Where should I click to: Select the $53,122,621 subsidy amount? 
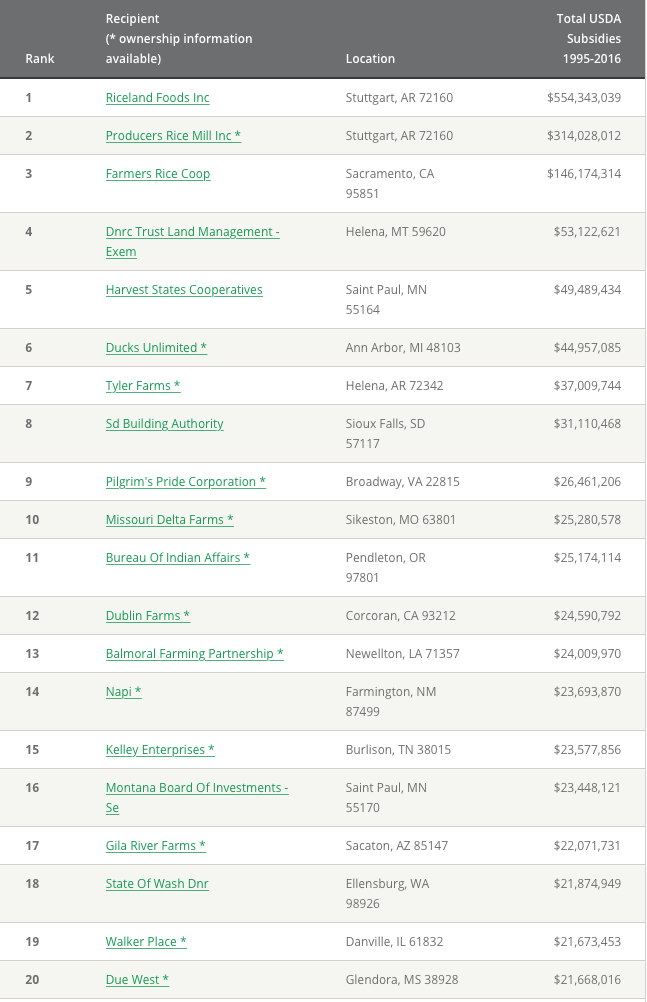[x=587, y=232]
